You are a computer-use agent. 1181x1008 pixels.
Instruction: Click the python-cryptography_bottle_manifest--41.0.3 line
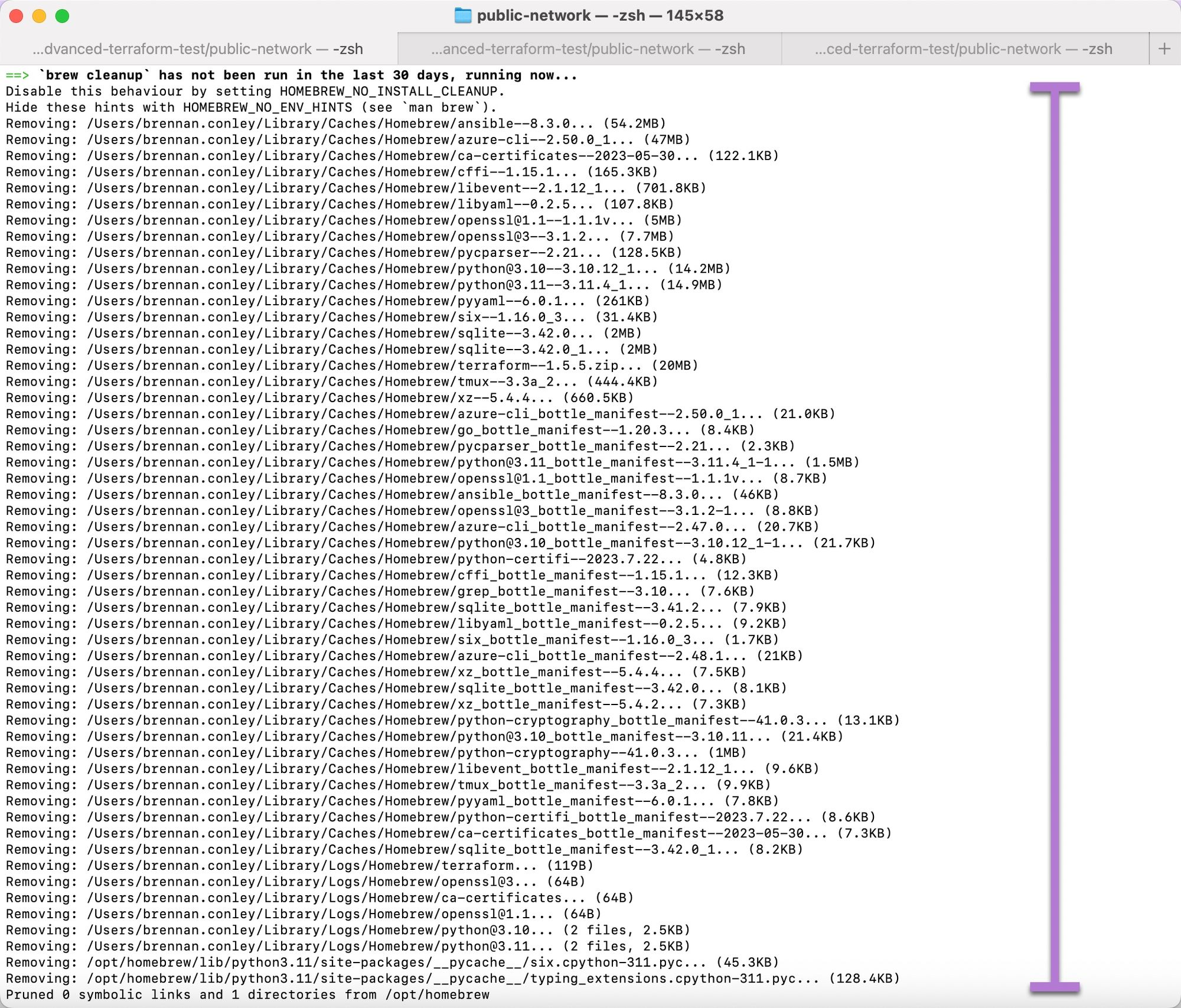point(452,720)
